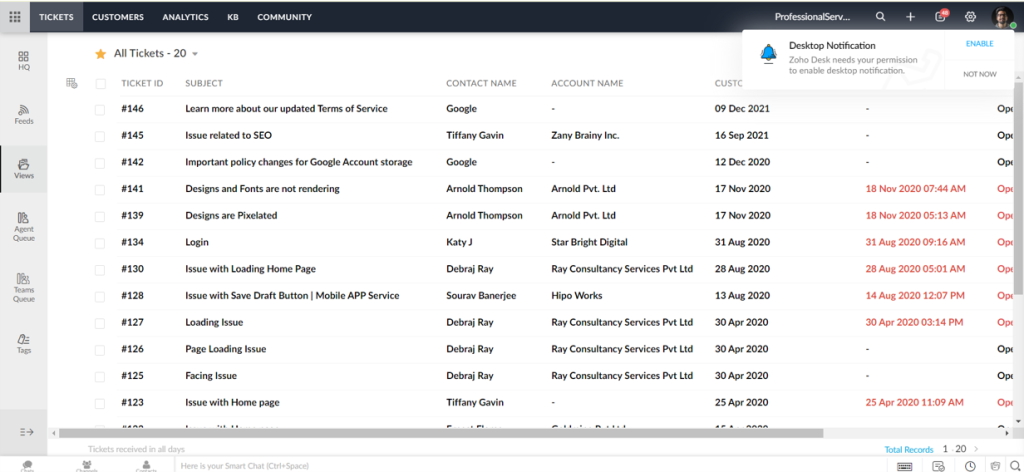Click the horizontal scrollbar under ticket list
Screen dimensions: 1024x472
point(440,433)
